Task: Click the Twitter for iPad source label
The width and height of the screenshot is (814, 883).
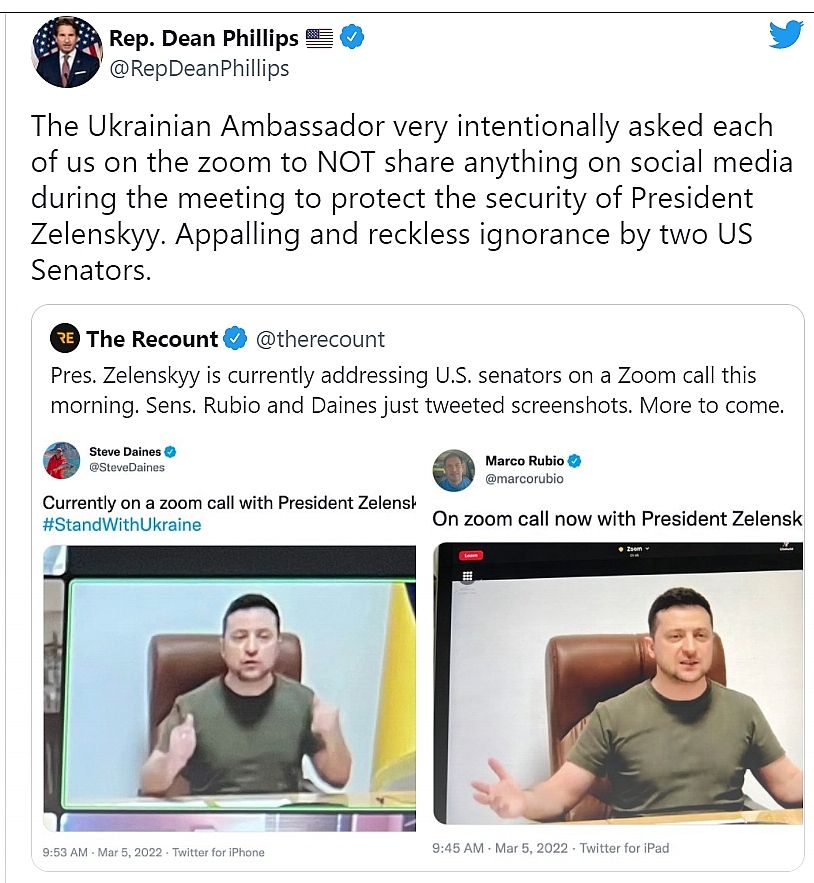Action: 624,848
